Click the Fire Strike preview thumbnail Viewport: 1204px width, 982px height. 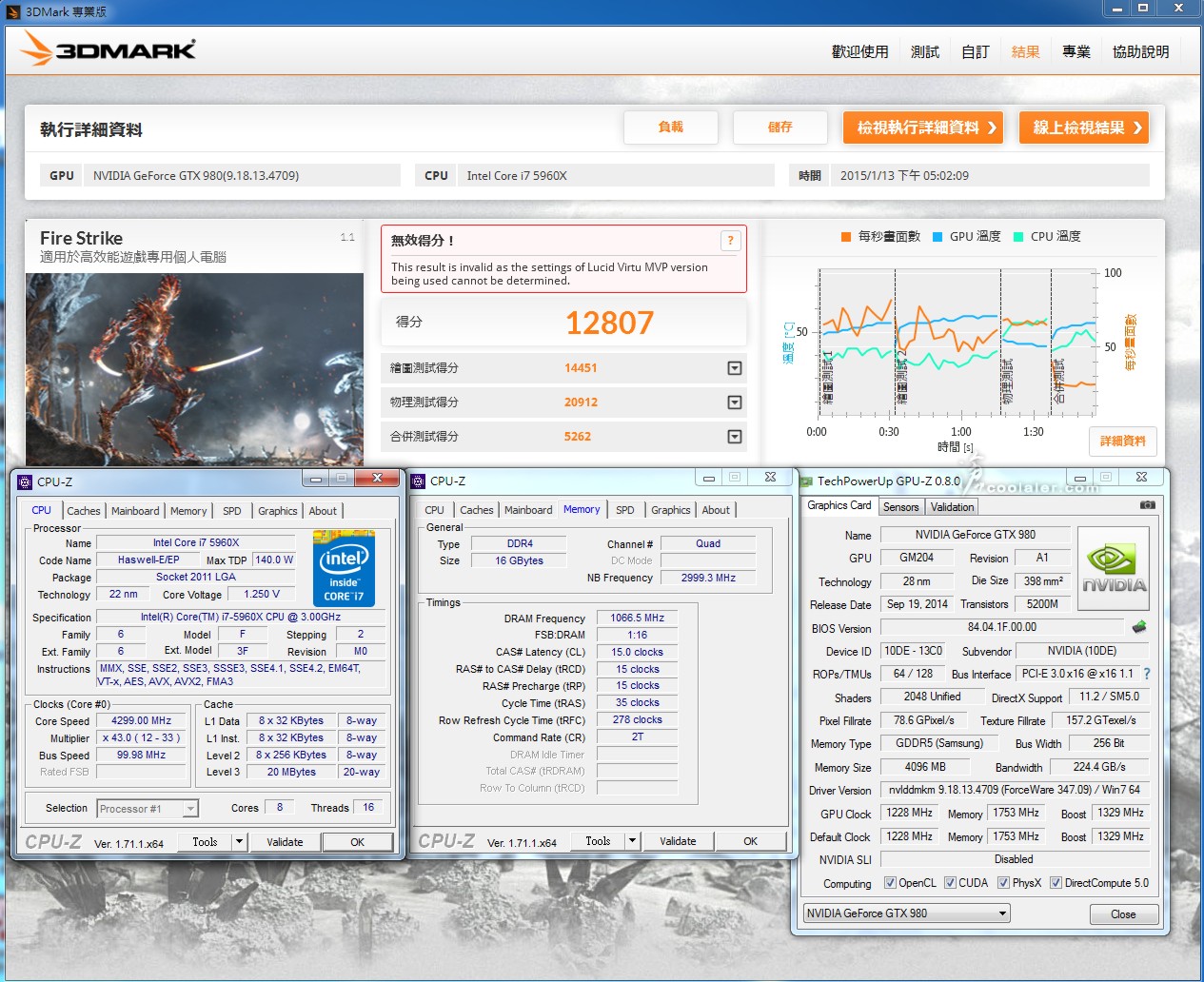pyautogui.click(x=194, y=369)
